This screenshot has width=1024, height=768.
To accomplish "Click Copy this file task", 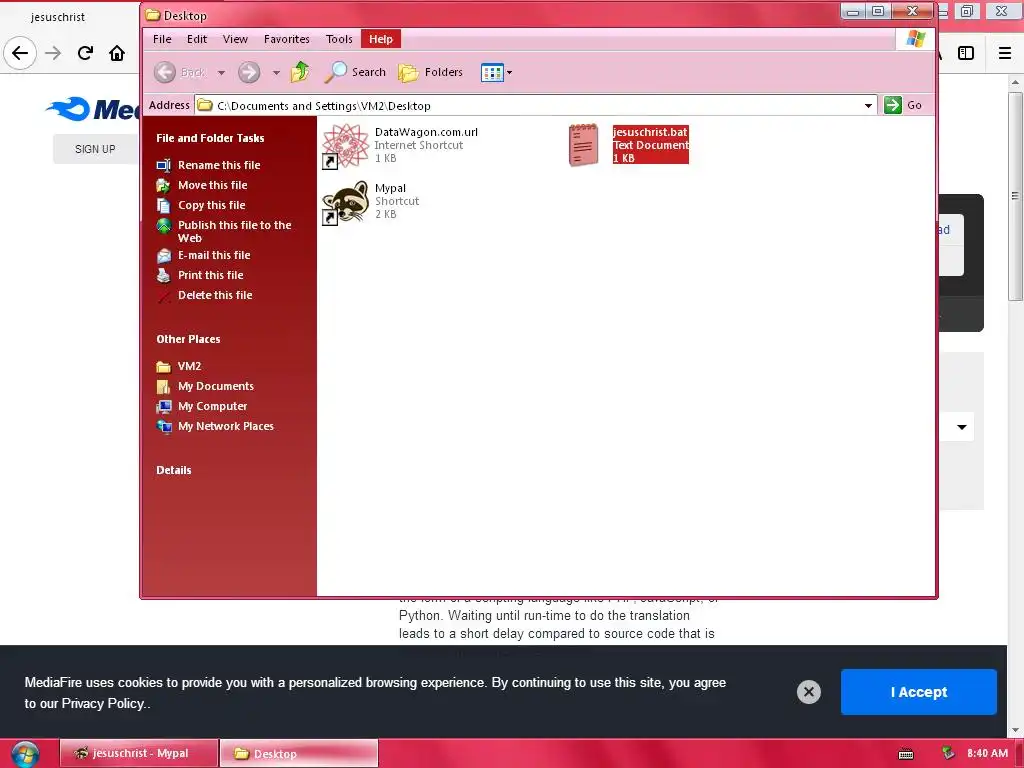I will point(212,205).
